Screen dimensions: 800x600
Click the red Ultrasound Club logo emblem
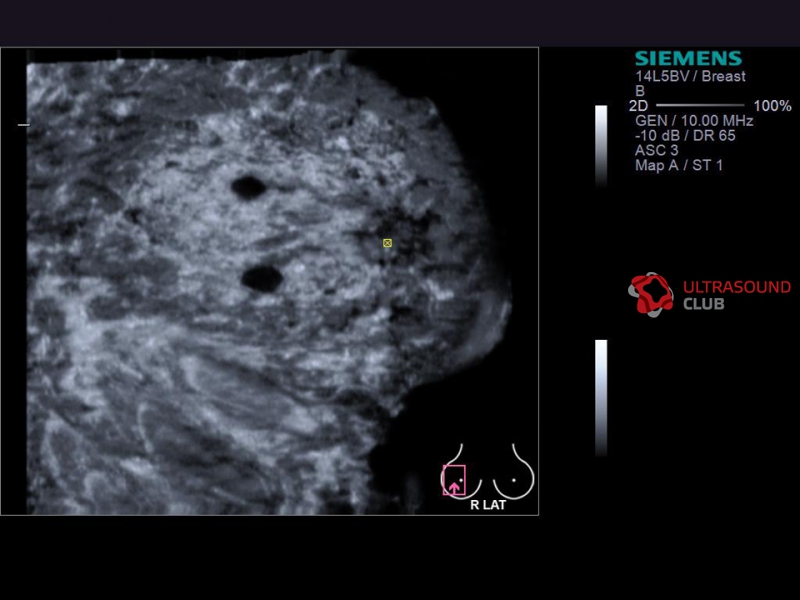(651, 294)
